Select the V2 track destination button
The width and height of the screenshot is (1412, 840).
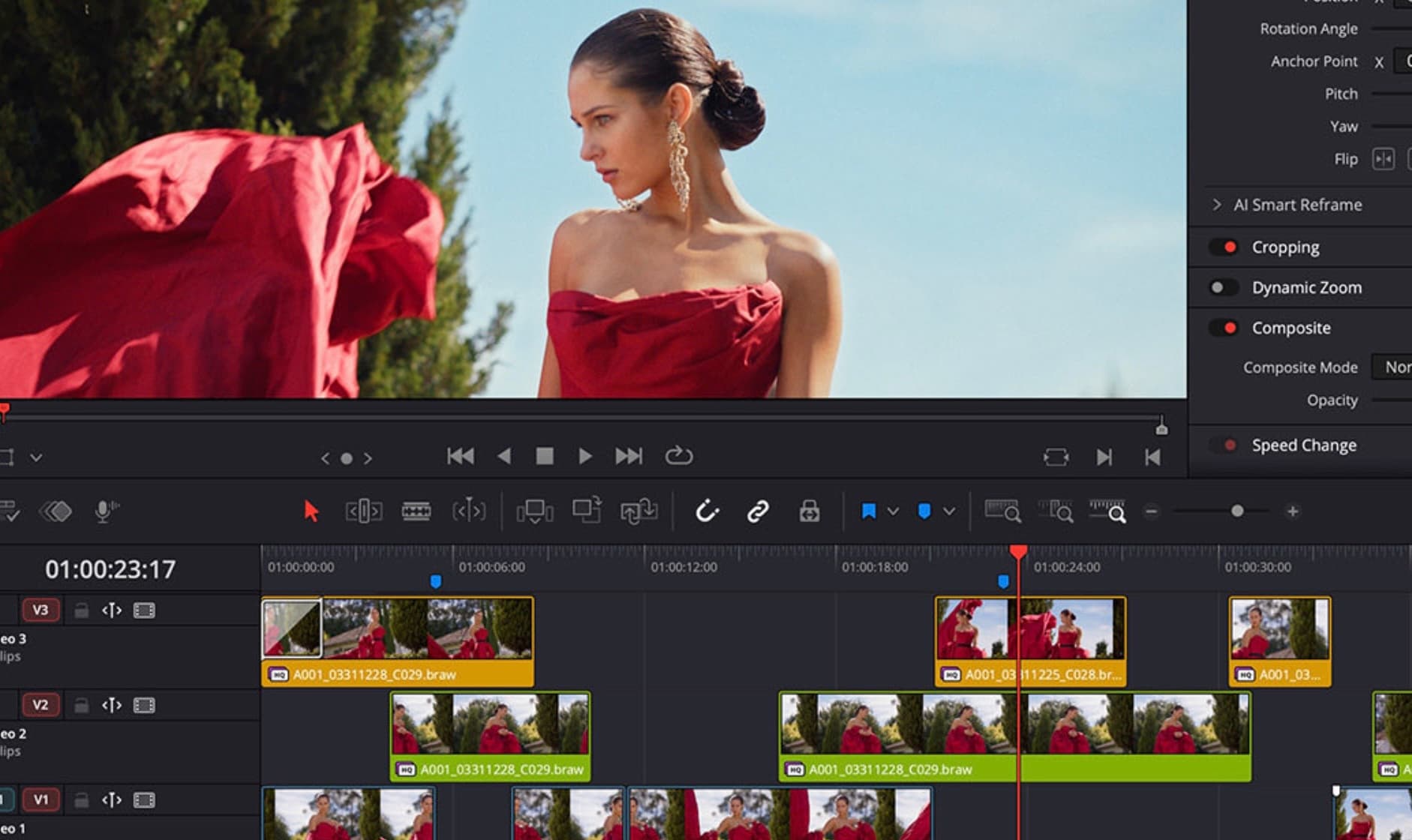pyautogui.click(x=41, y=705)
